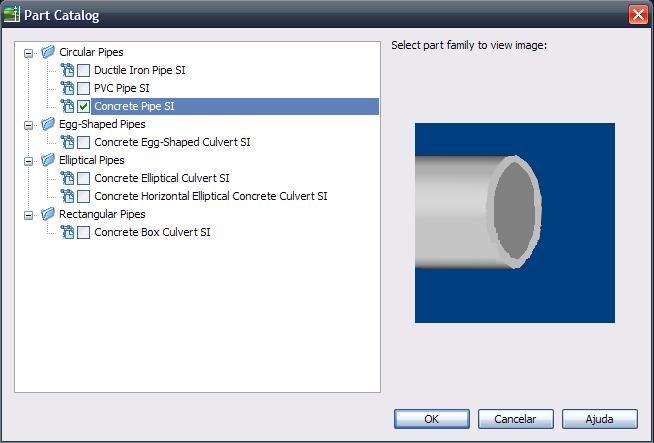654x443 pixels.
Task: Click the concrete pipe preview image
Action: click(x=515, y=223)
